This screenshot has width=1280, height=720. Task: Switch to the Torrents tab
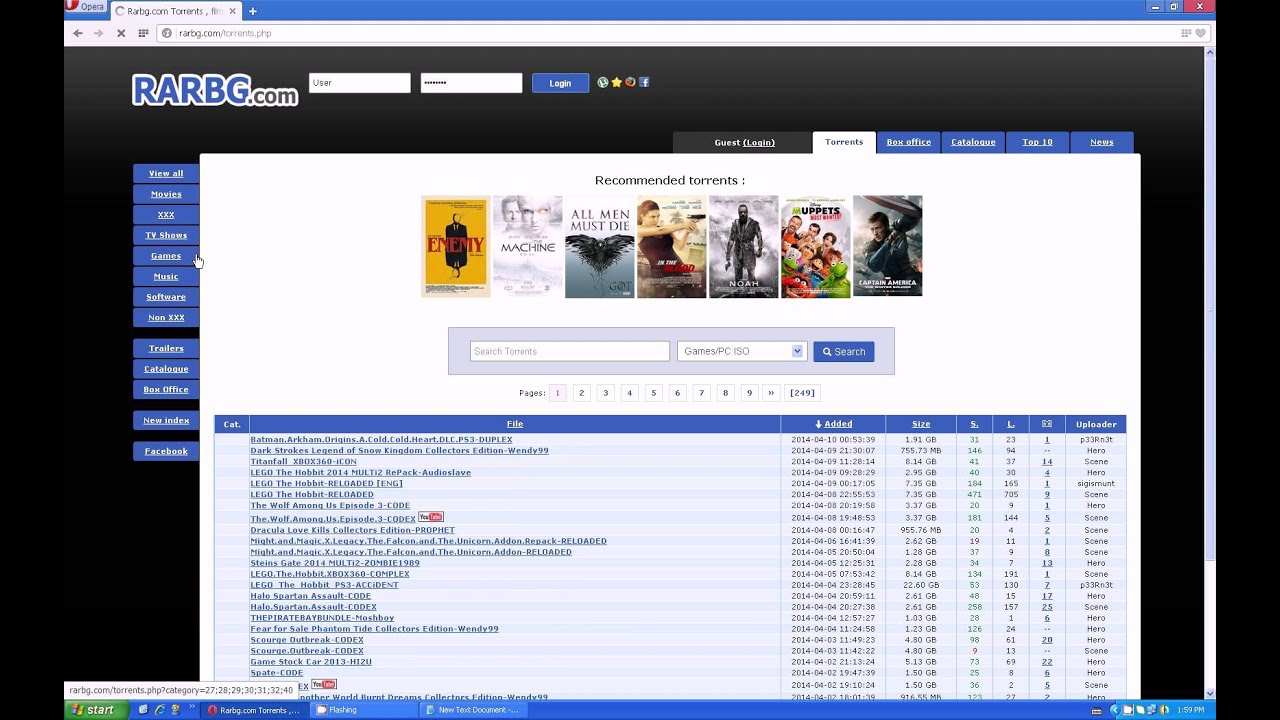[844, 142]
